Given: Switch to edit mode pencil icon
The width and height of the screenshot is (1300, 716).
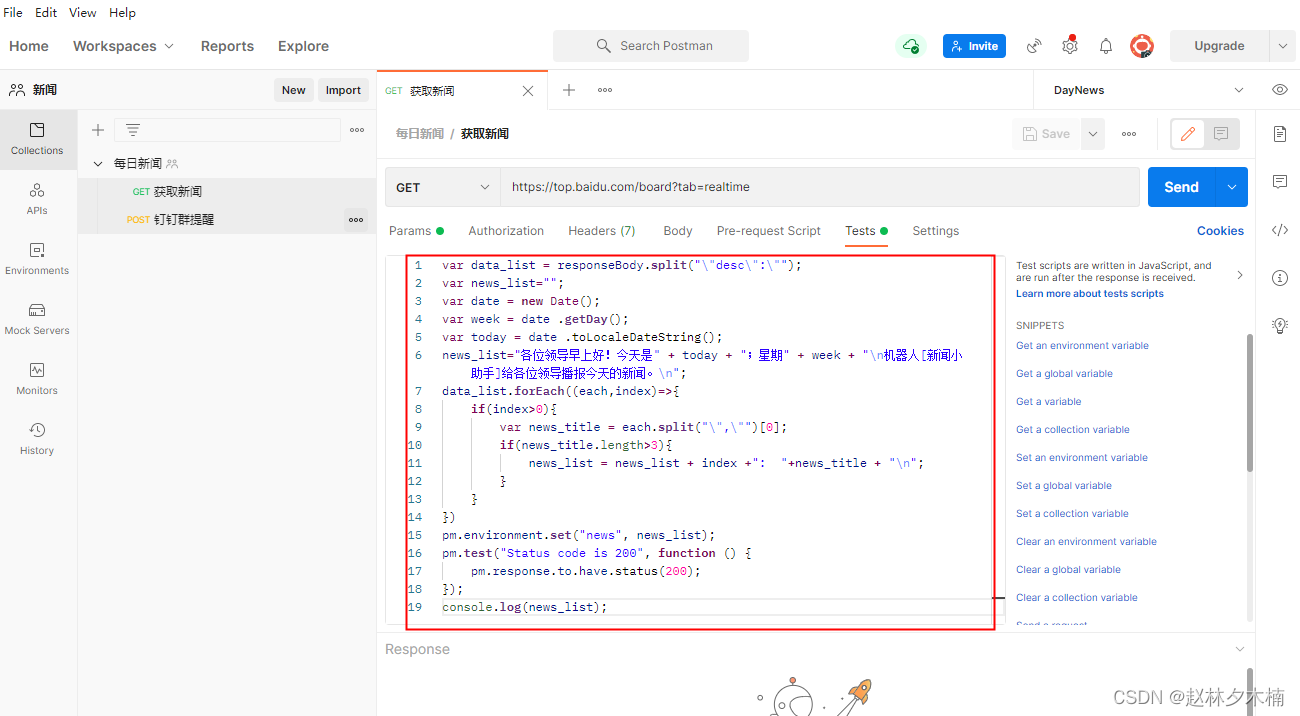Looking at the screenshot, I should point(1188,134).
